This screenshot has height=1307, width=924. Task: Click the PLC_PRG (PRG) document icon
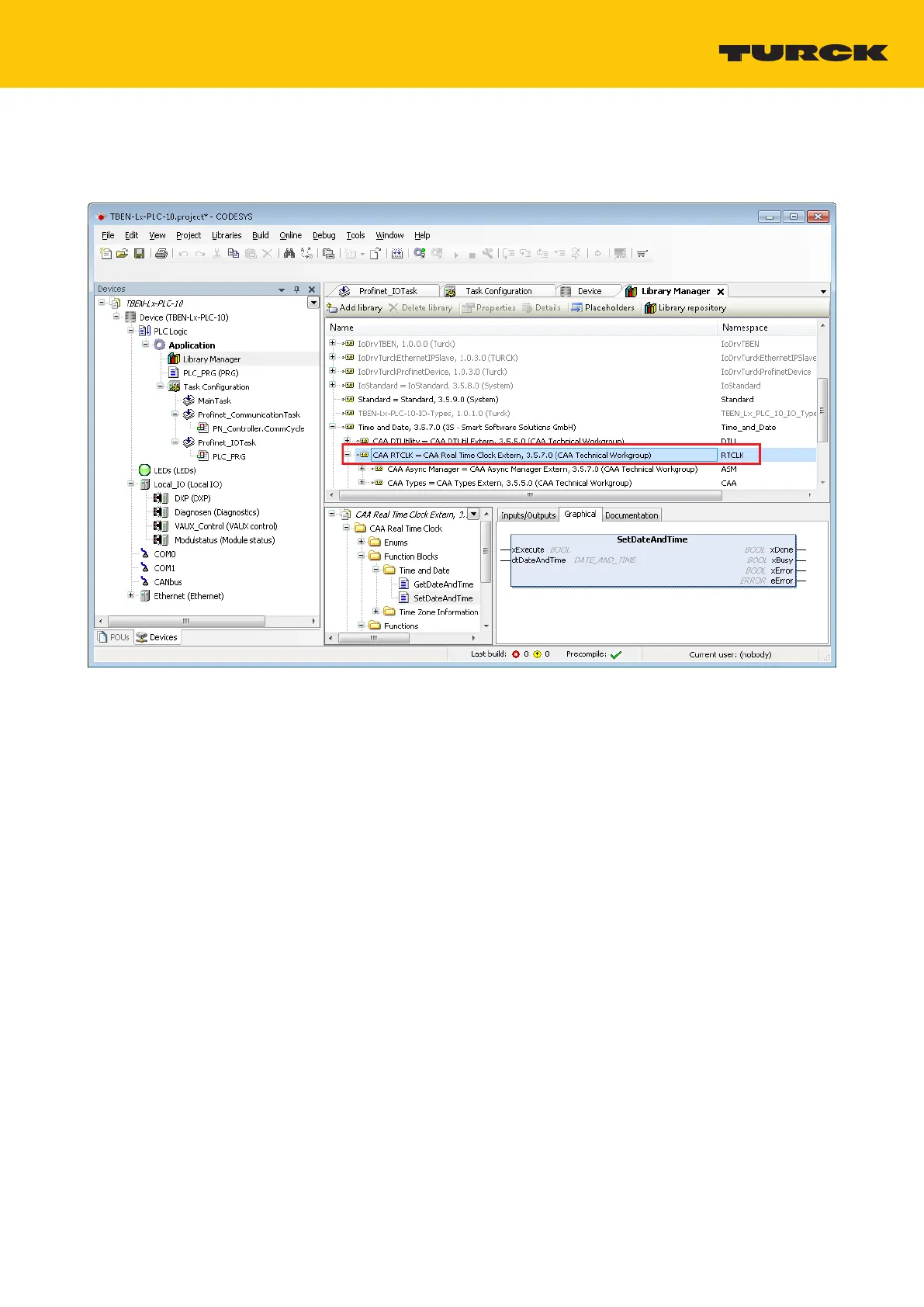point(175,373)
